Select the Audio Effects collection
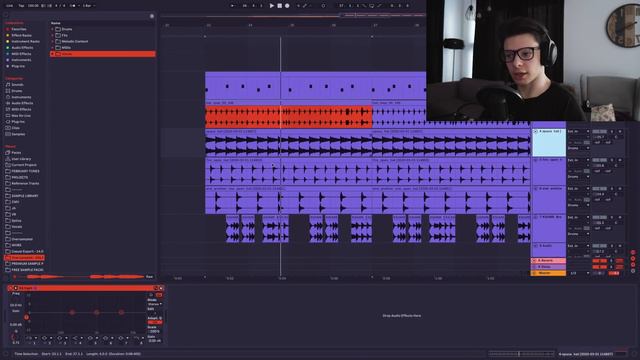Viewport: 640px width, 360px height. [x=22, y=48]
